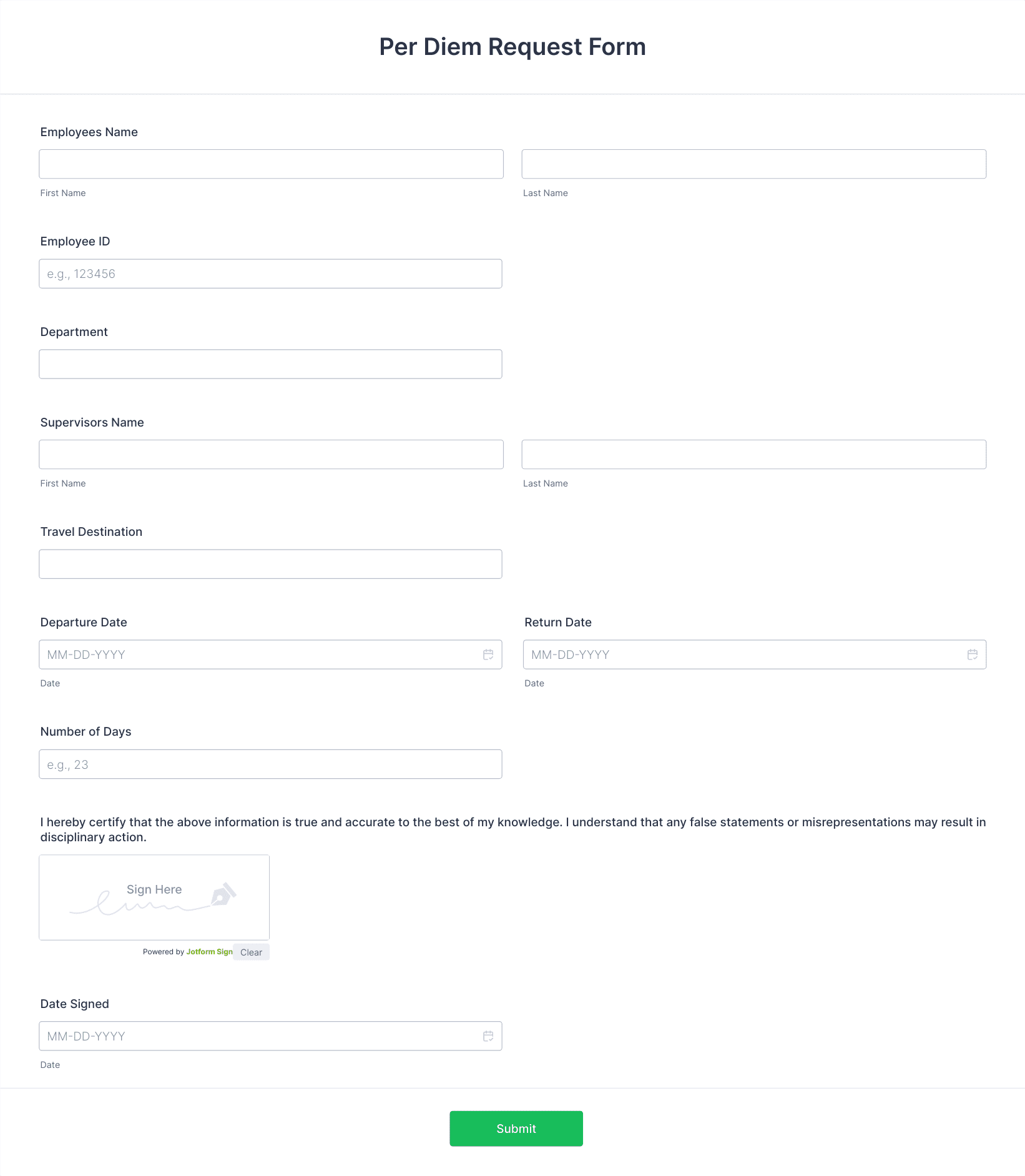Select the Number of Days field
The height and width of the screenshot is (1176, 1025).
270,764
